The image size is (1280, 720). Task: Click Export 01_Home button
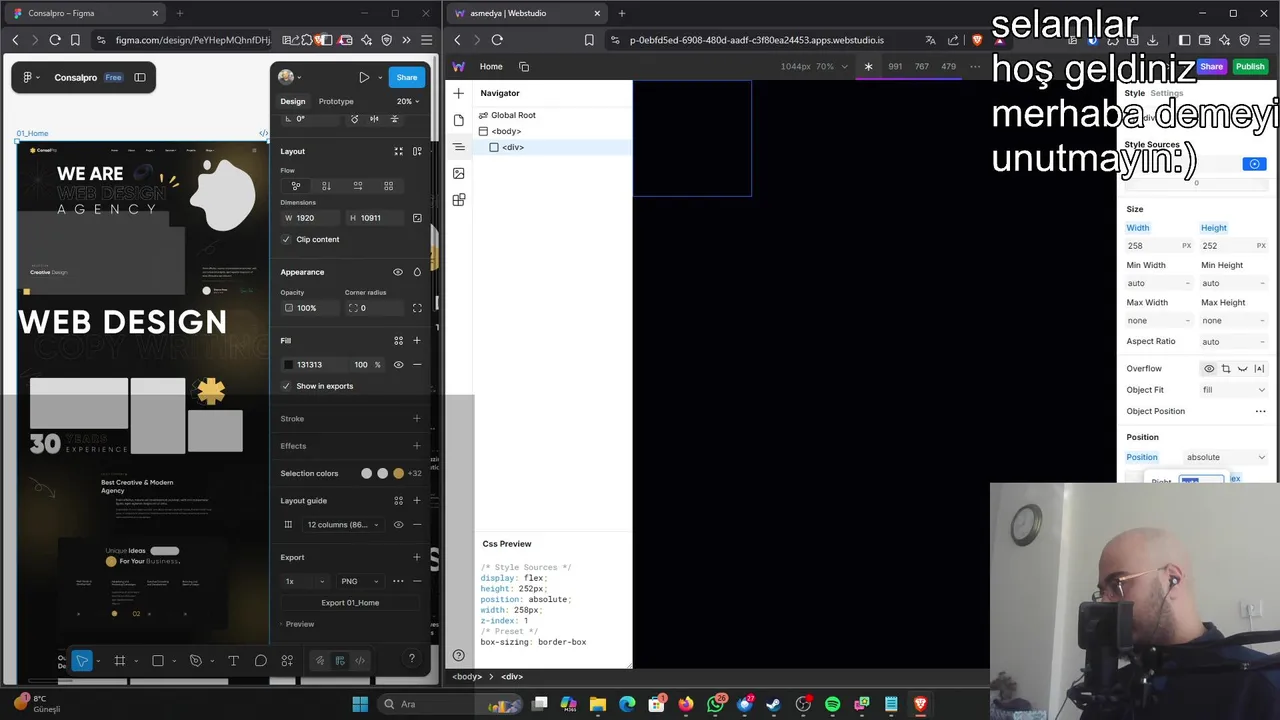point(350,603)
